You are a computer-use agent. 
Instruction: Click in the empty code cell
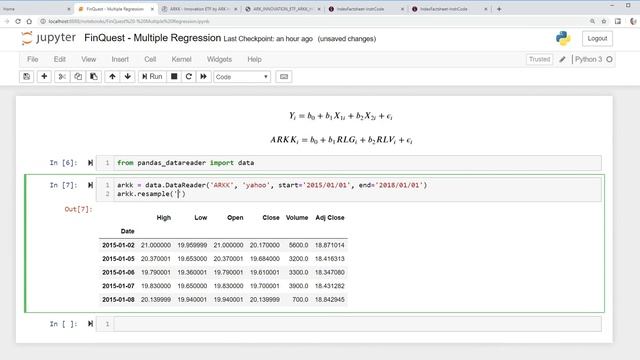(x=357, y=324)
